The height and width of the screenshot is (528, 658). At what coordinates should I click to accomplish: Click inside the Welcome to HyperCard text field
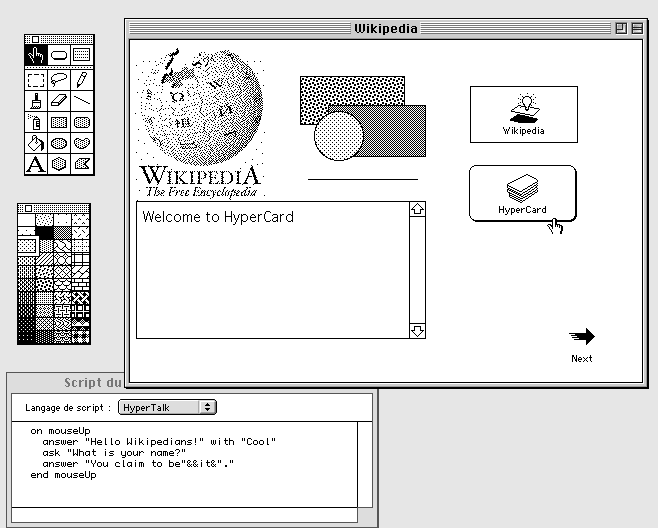click(x=273, y=270)
